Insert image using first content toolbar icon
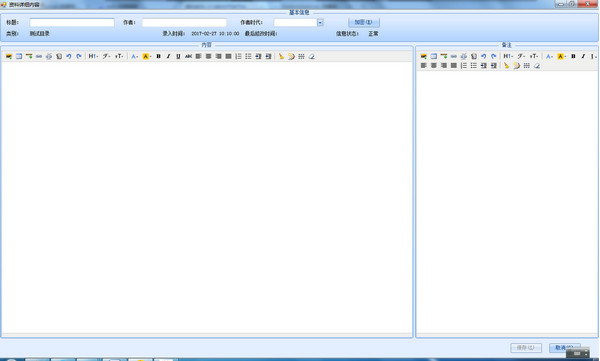 click(x=9, y=56)
